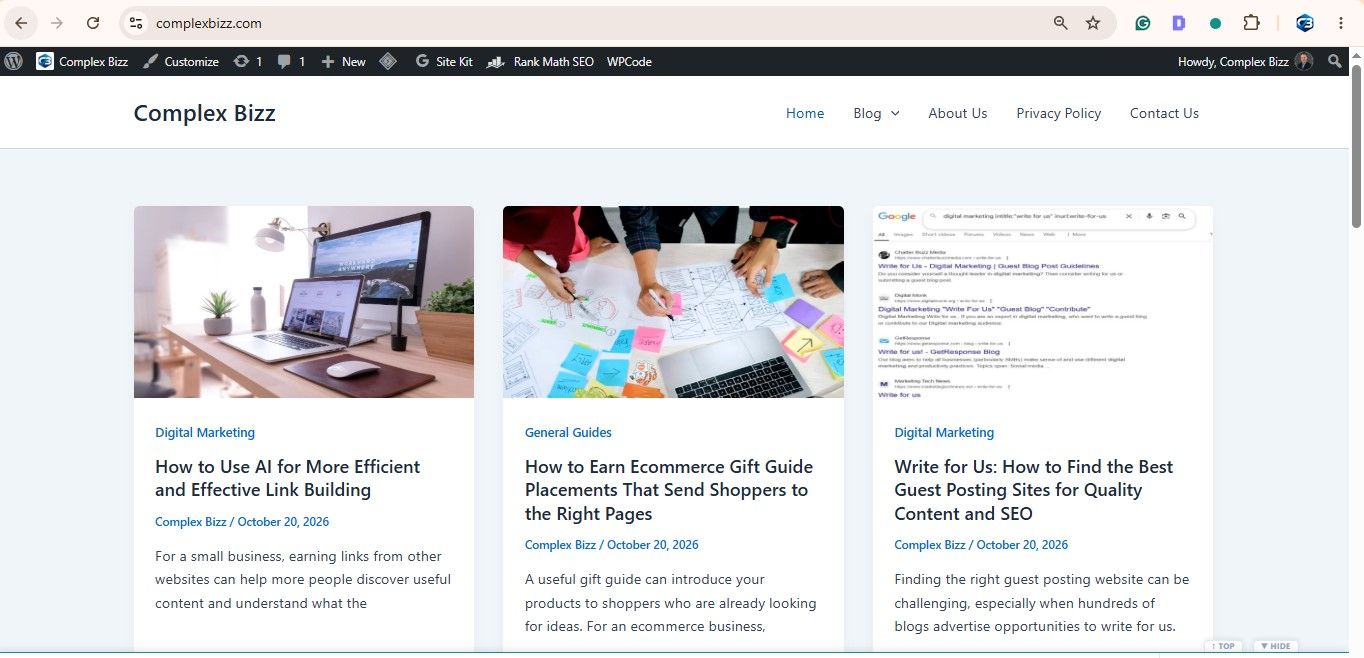The height and width of the screenshot is (658, 1364).
Task: Click the page's vertical scrollbar thumb
Action: [x=1356, y=147]
